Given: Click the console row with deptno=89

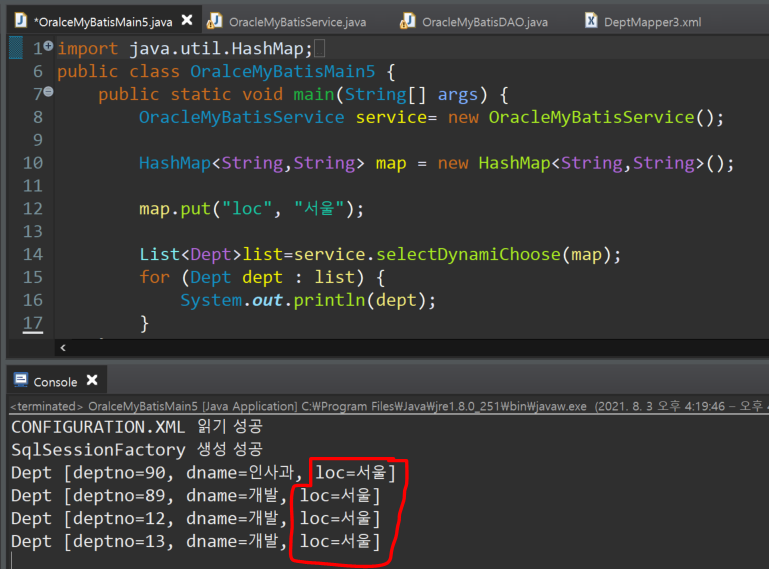Looking at the screenshot, I should tap(195, 496).
